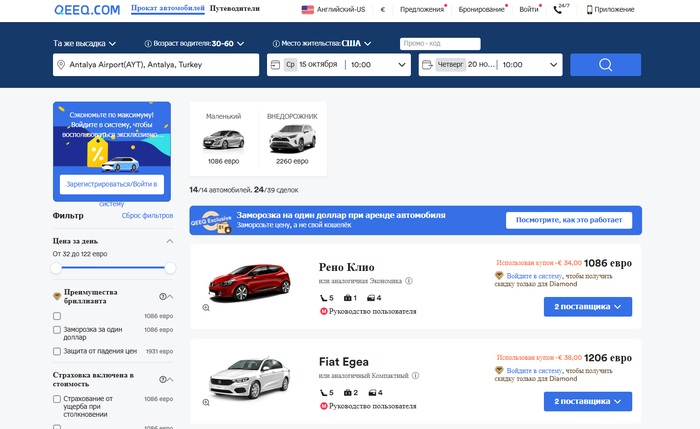
Task: Click the diamond icon beside Преимущества бриллианта
Action: click(x=57, y=296)
